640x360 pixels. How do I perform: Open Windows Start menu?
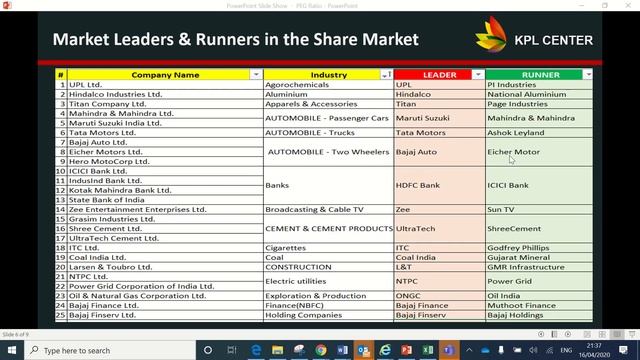click(x=12, y=350)
